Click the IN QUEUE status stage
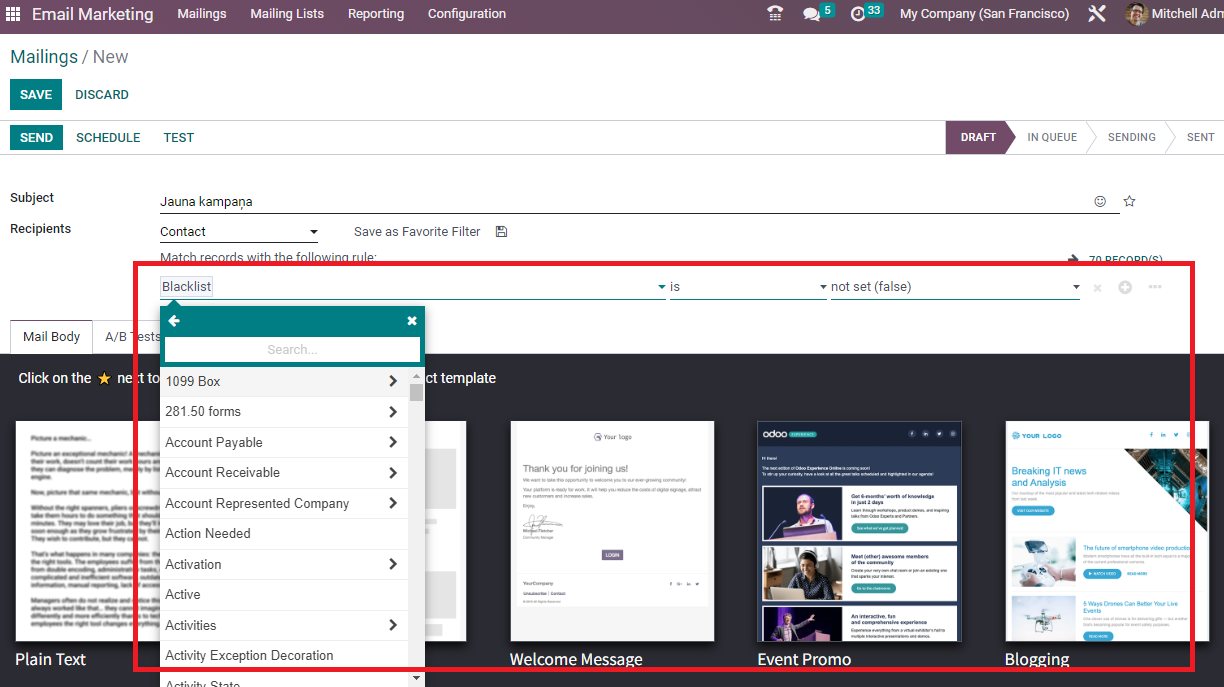The height and width of the screenshot is (687, 1224). tap(1052, 138)
